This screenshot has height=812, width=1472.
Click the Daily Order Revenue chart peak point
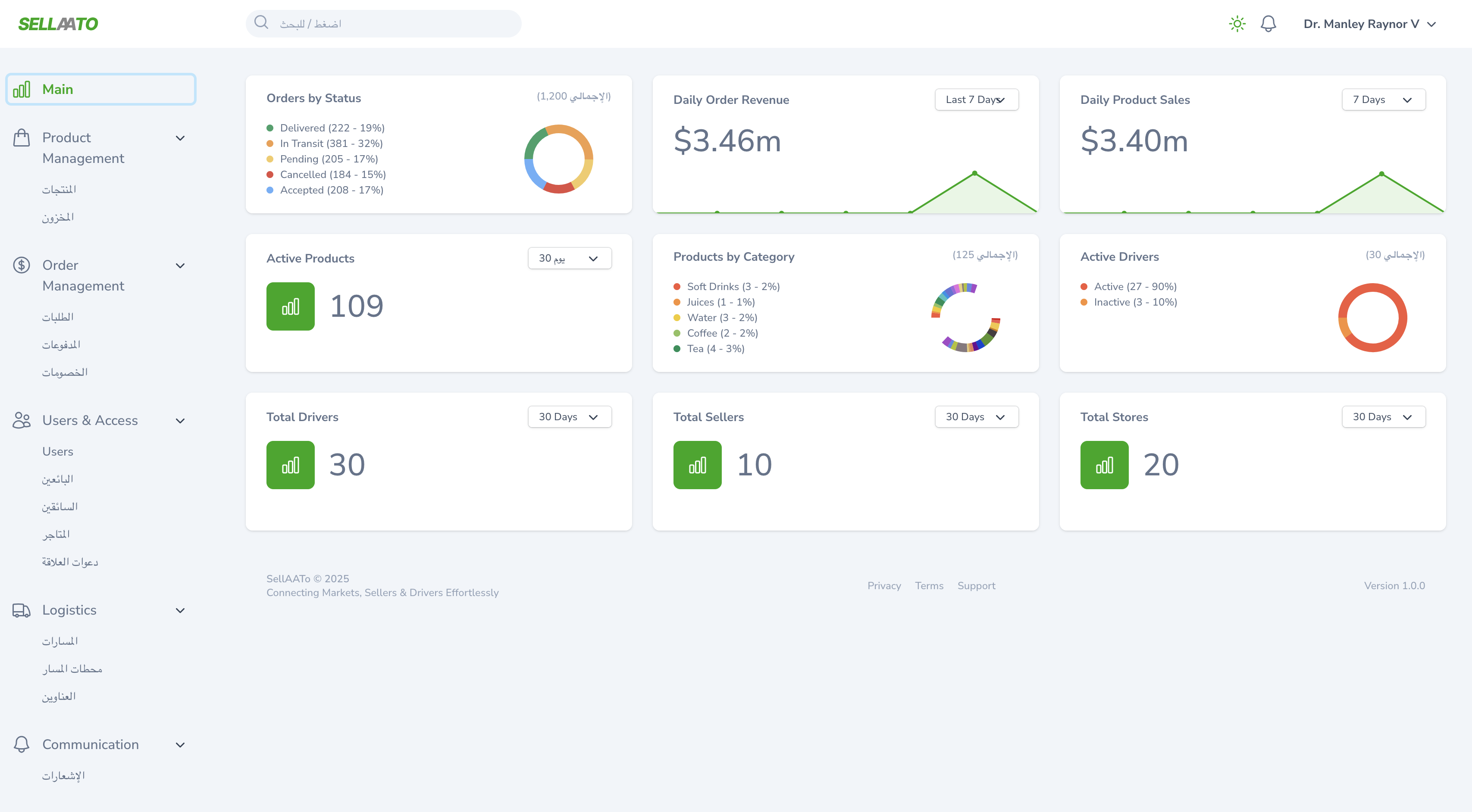pos(974,173)
